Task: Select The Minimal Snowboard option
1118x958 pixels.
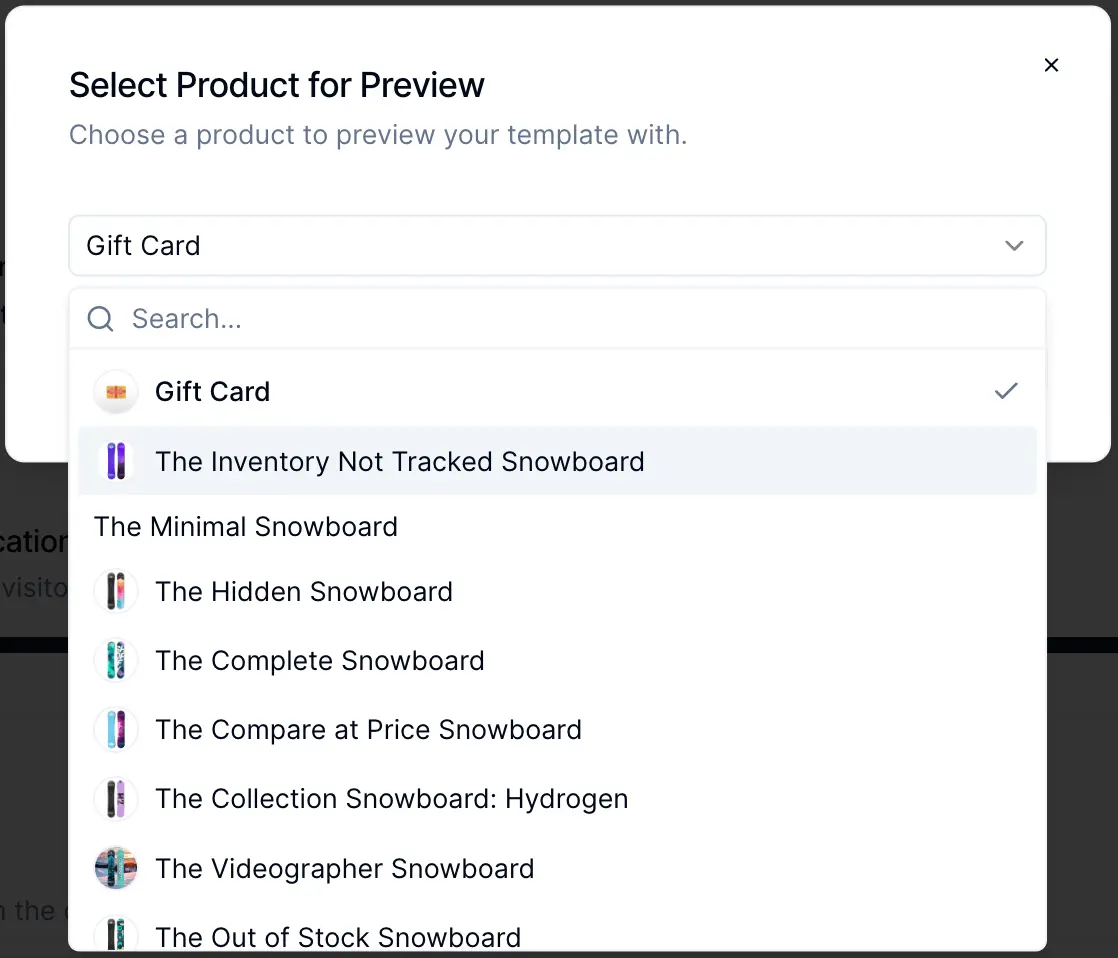Action: [246, 527]
